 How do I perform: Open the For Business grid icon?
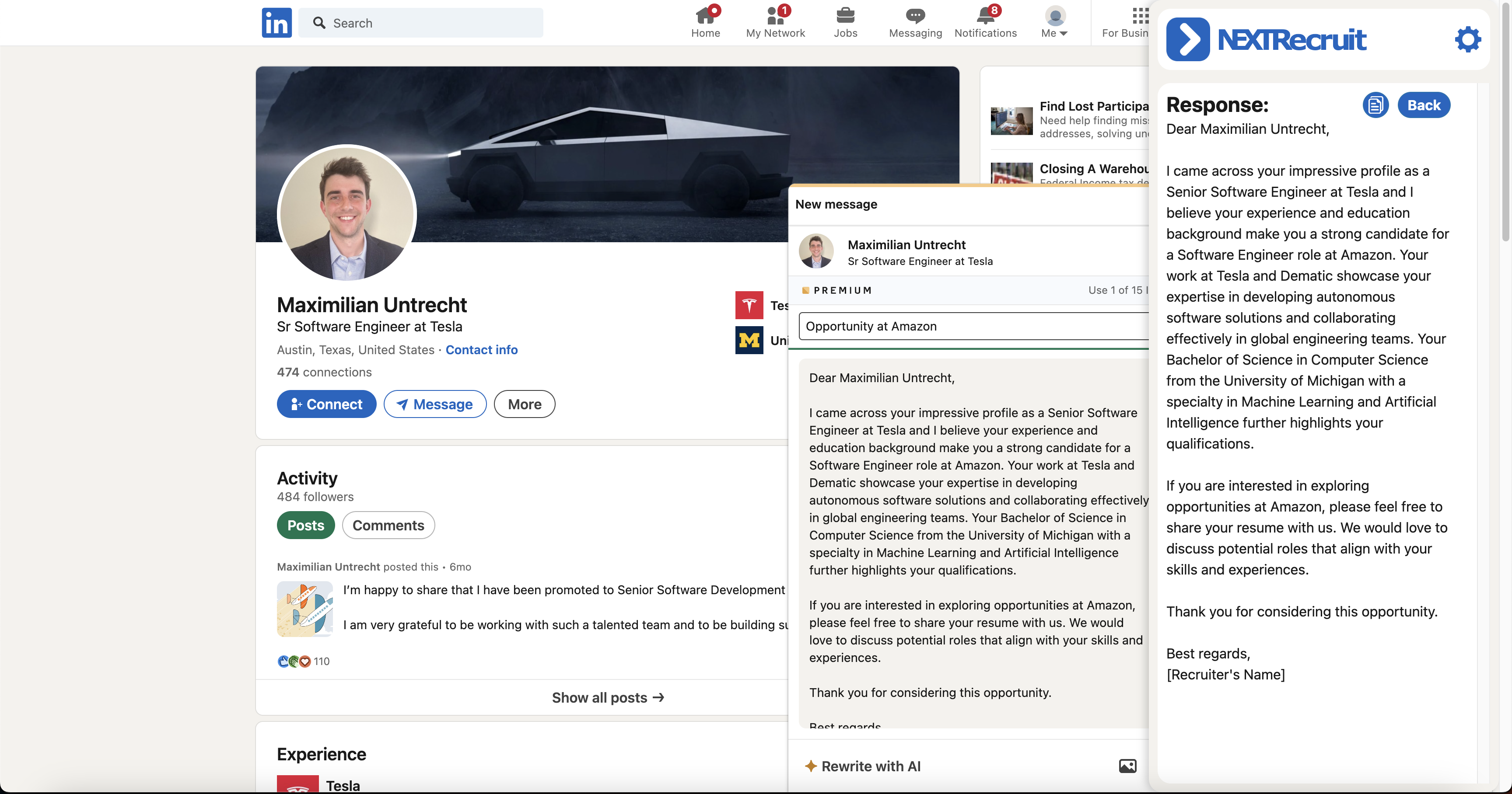[x=1141, y=15]
